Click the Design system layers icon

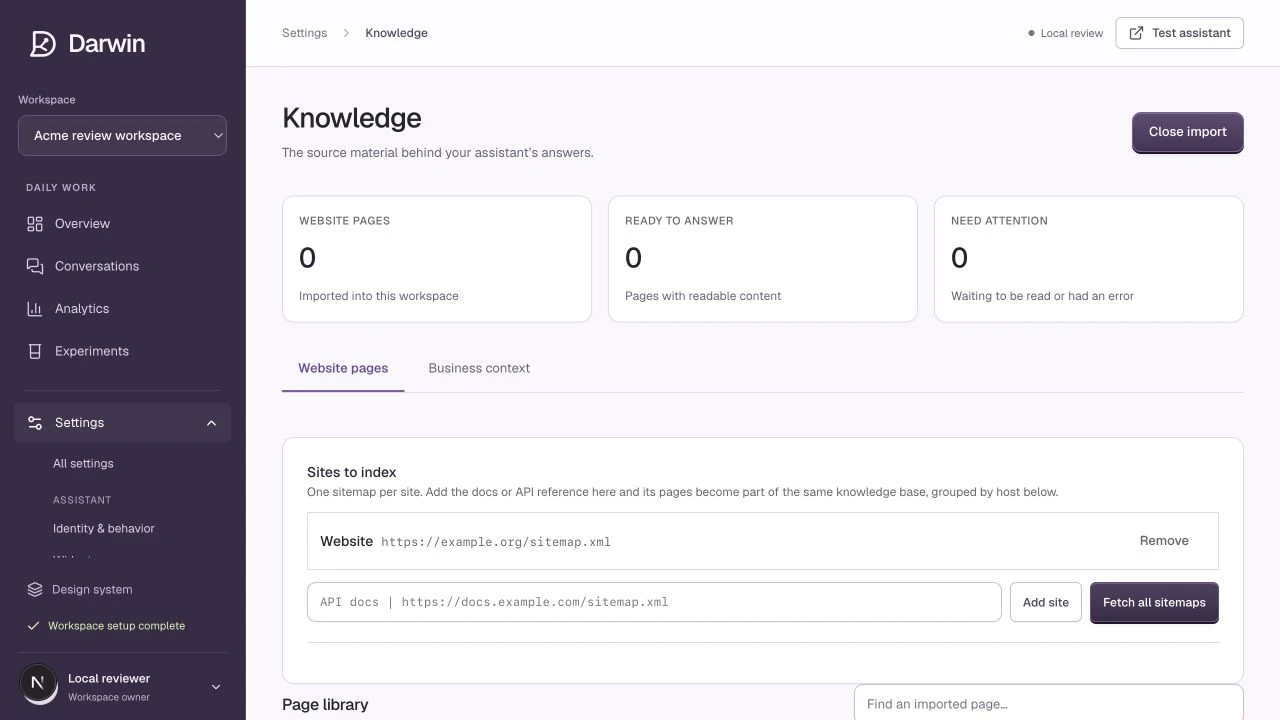tap(35, 589)
